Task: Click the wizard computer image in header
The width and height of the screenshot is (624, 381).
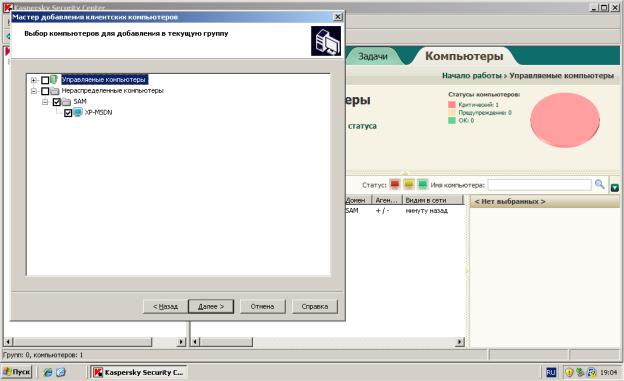Action: click(326, 41)
